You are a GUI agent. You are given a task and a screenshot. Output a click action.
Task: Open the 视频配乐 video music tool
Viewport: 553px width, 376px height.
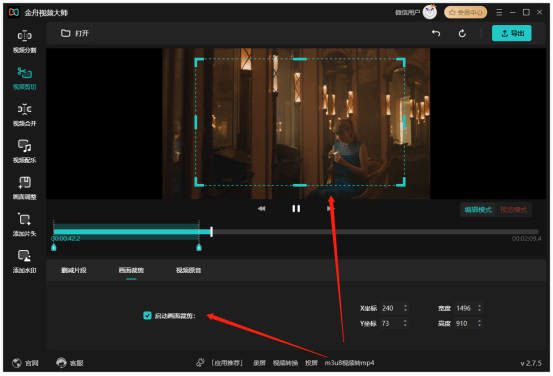point(24,151)
